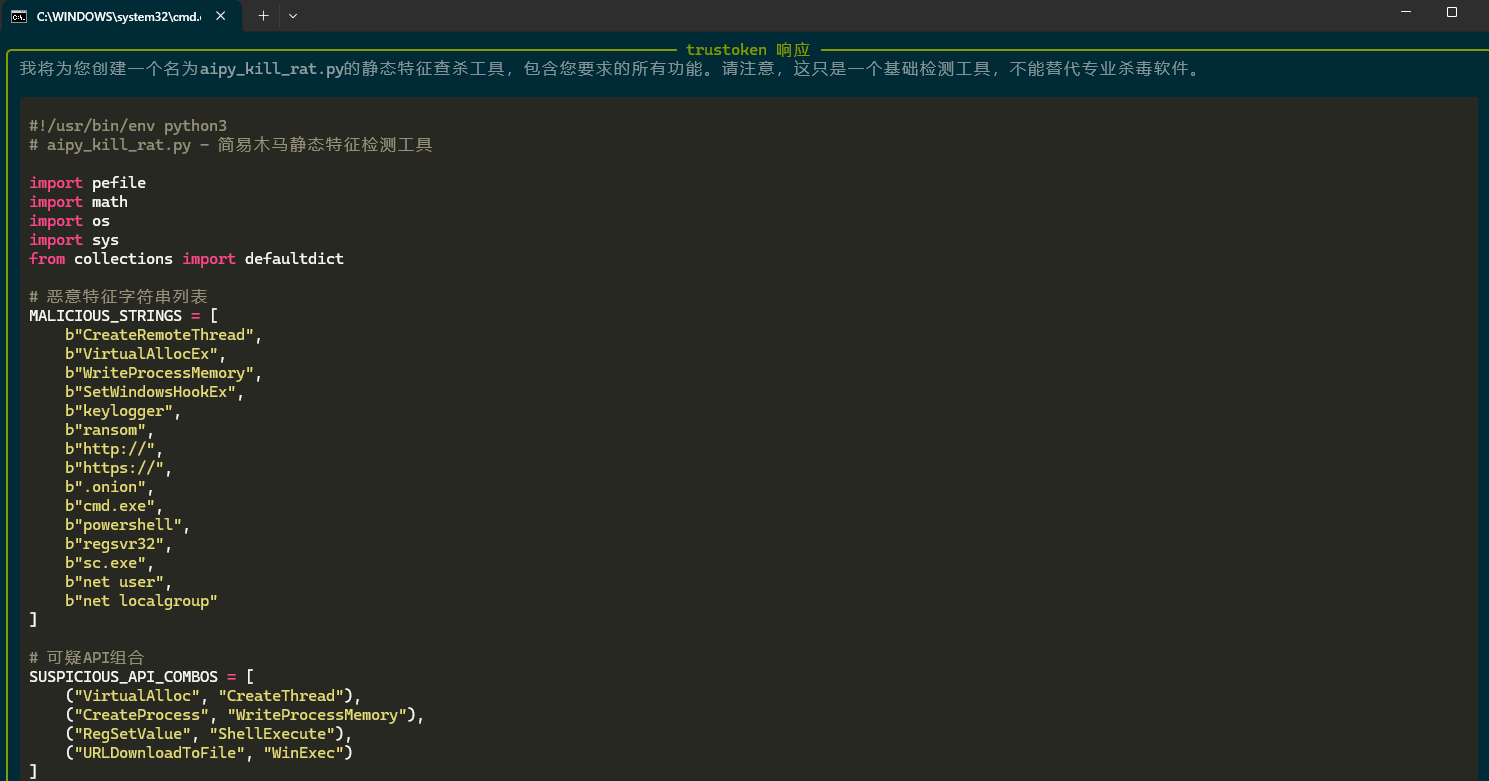Select the C:\WINDOWS\system32\cmd tab

tap(120, 16)
